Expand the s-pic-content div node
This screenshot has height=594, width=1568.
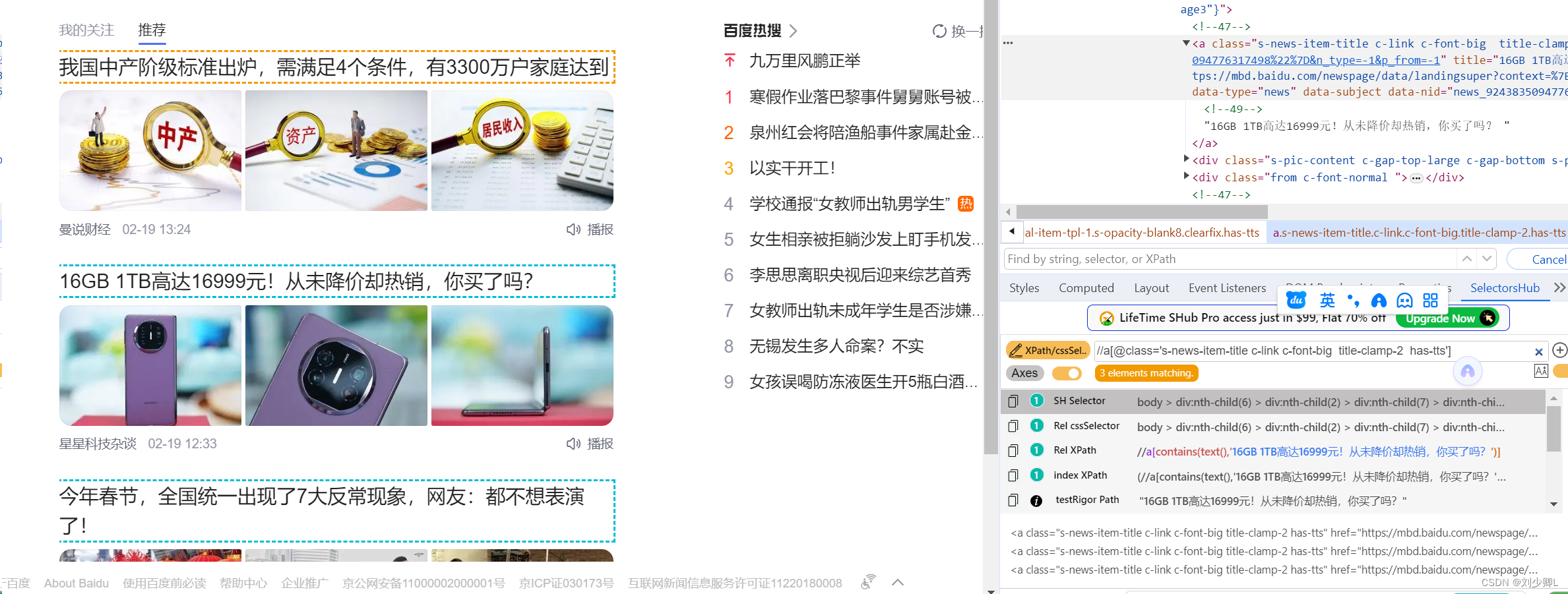pyautogui.click(x=1186, y=159)
